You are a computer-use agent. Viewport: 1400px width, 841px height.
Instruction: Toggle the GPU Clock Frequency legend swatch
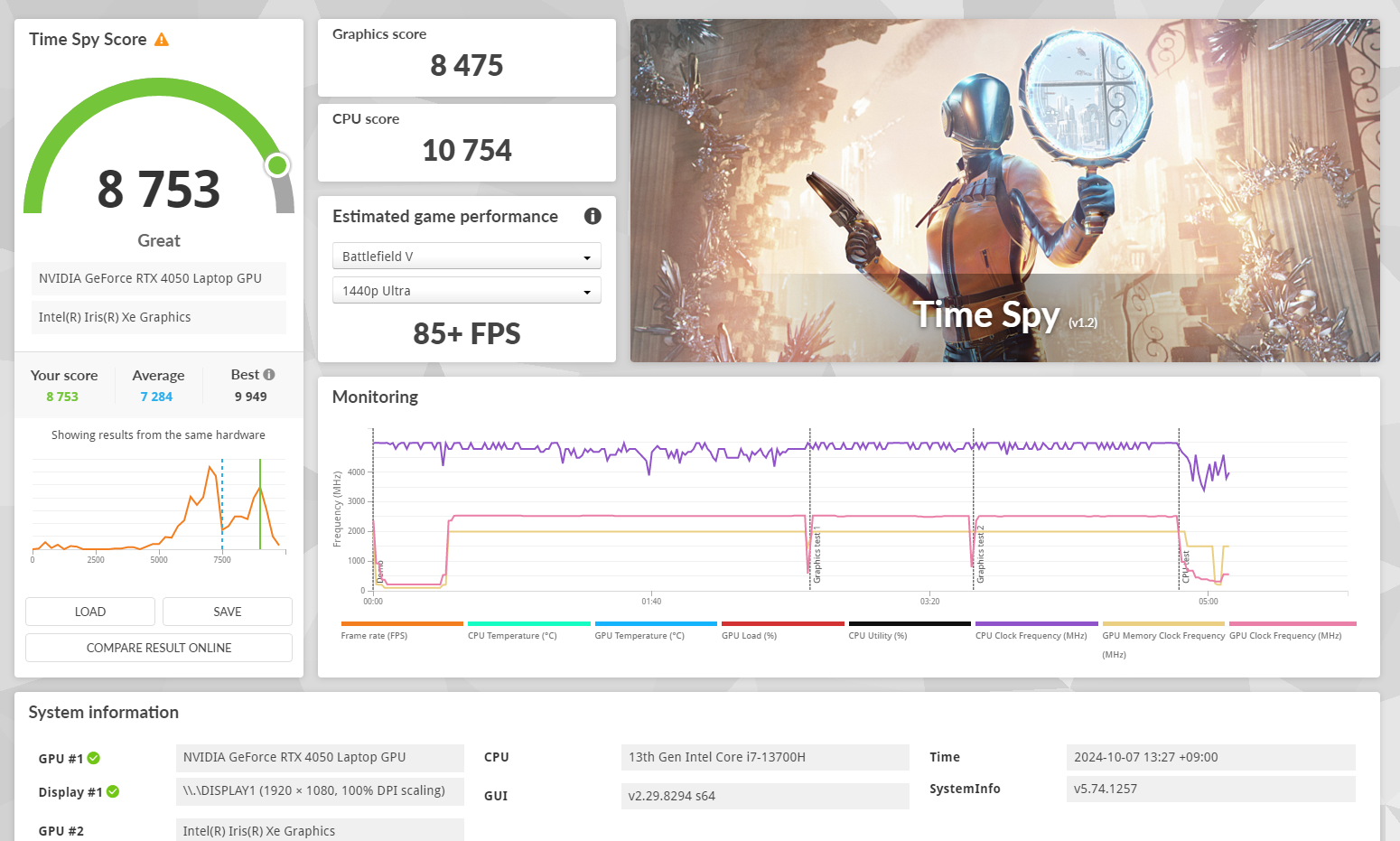click(1293, 623)
